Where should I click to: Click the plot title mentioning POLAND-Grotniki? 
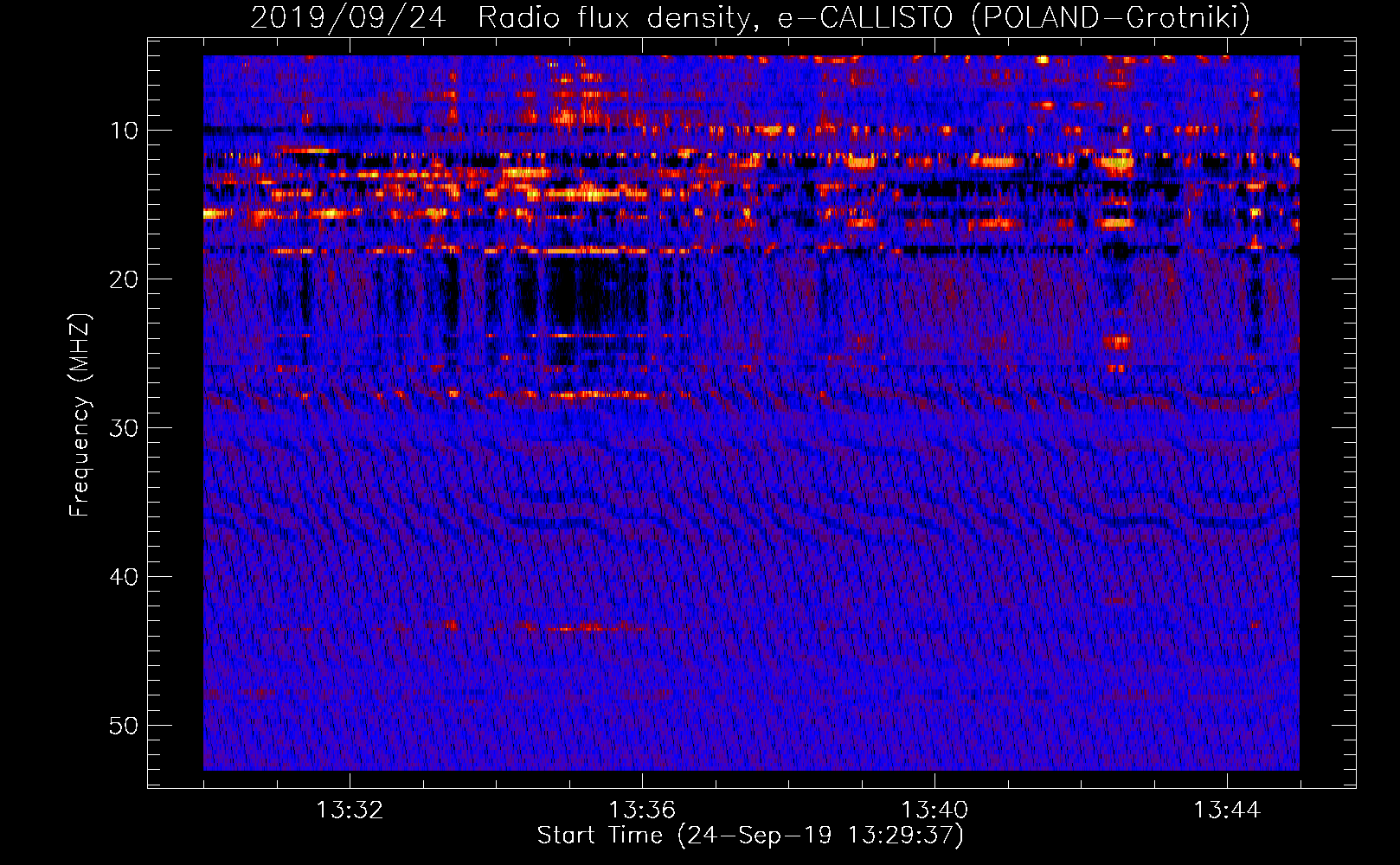[750, 17]
